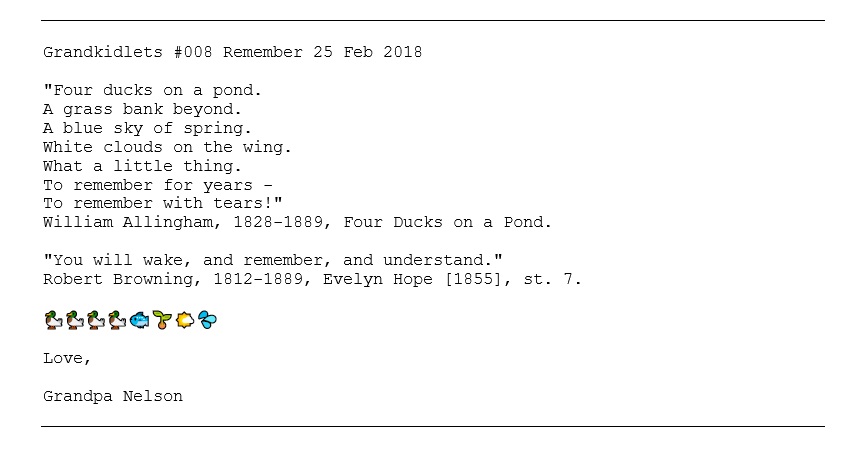
Task: Click the green seedling emoji
Action: pos(162,320)
